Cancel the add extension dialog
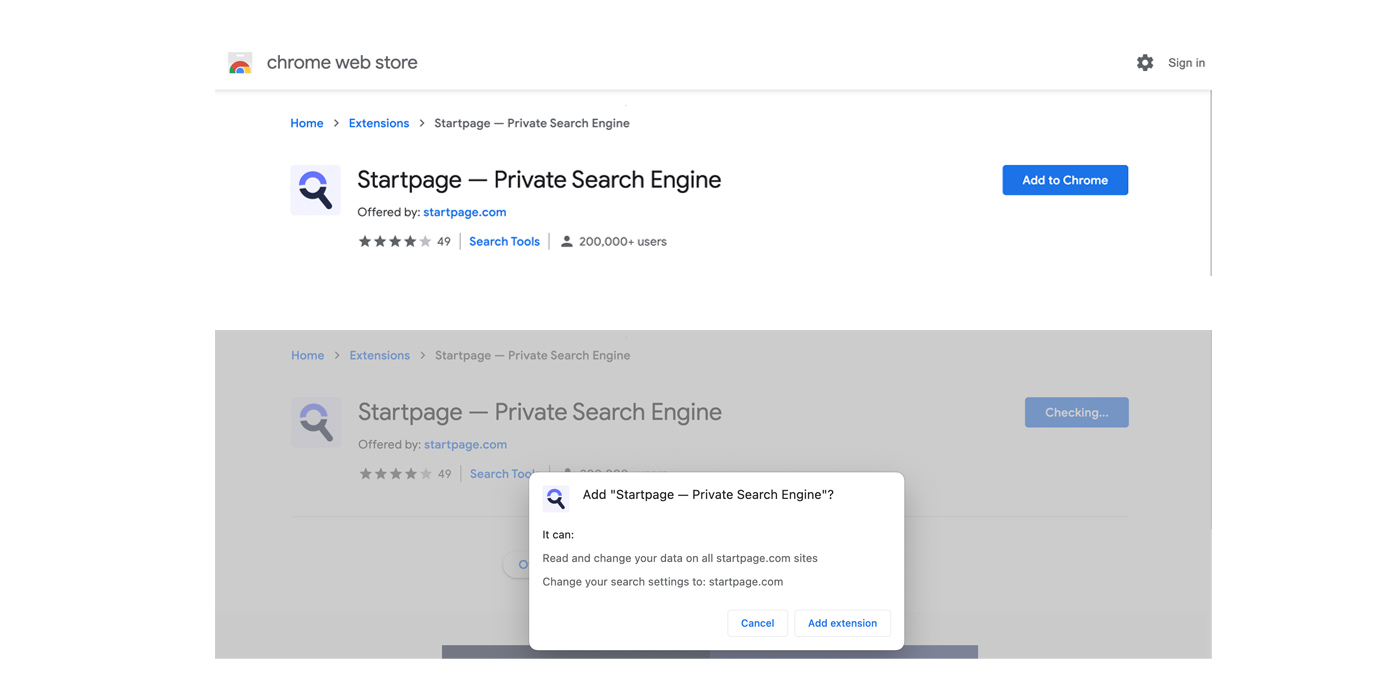 [757, 623]
